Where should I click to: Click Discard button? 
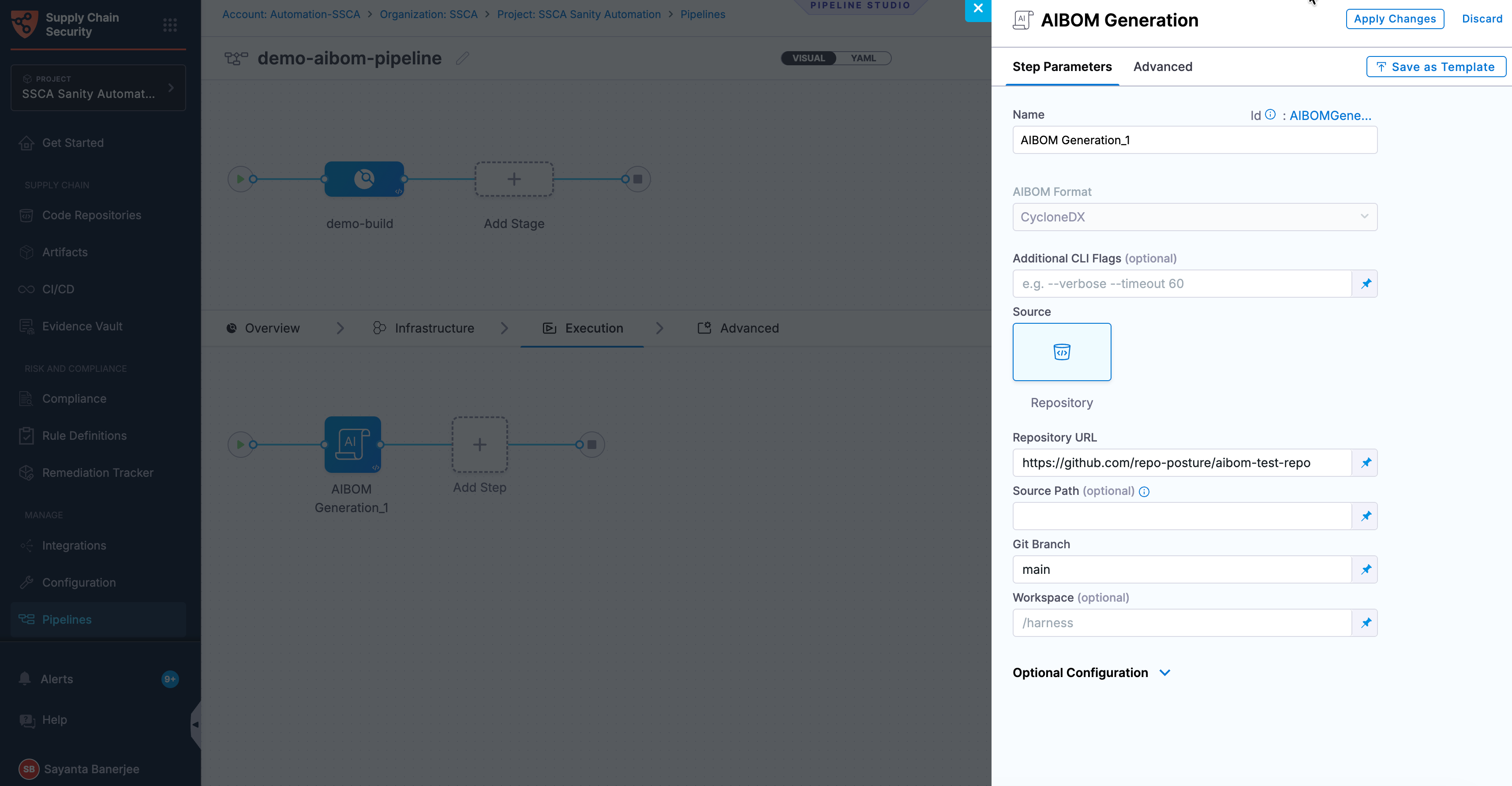(x=1482, y=19)
